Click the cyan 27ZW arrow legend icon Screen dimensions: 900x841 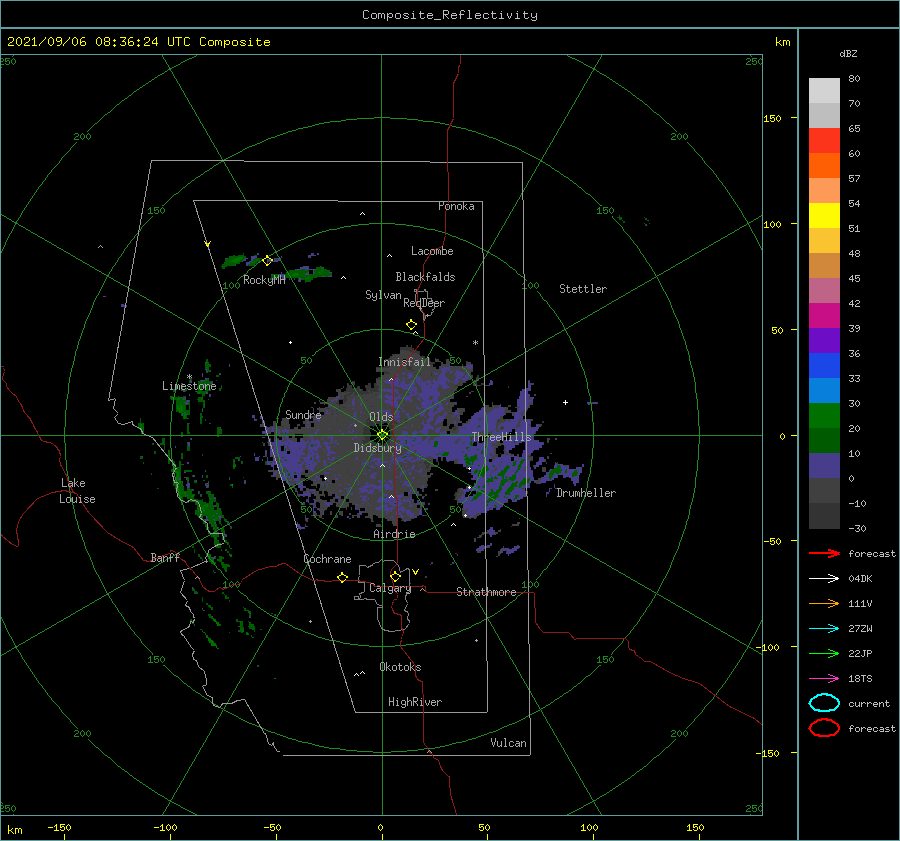[x=824, y=629]
